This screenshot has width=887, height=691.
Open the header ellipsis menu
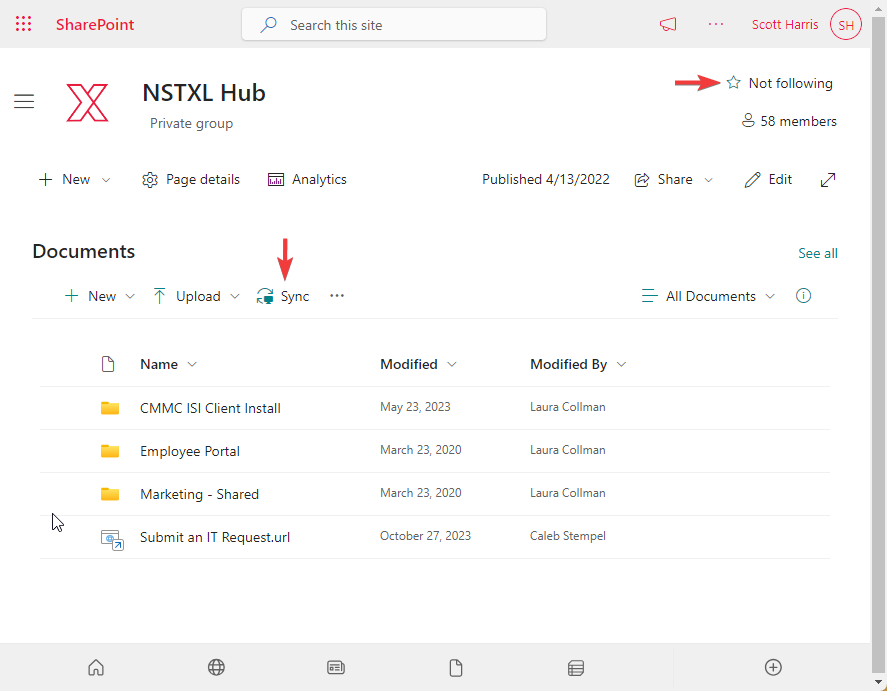click(x=716, y=24)
